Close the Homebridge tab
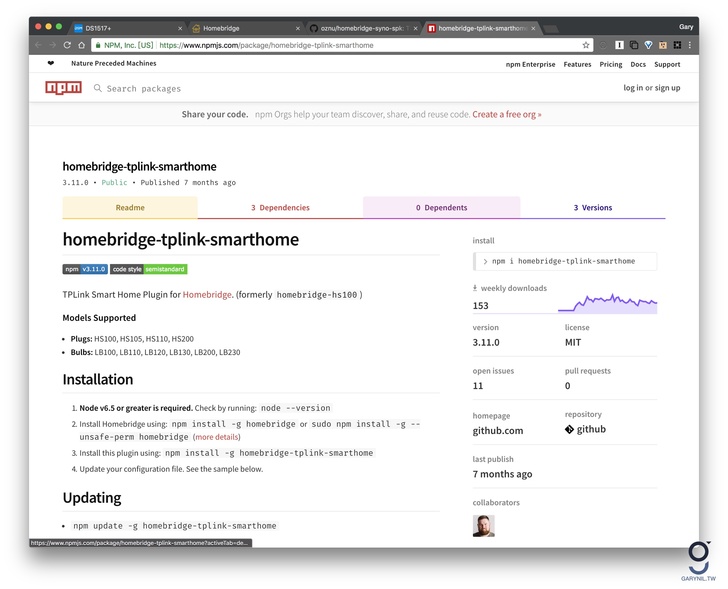Viewport: 728px width, 589px height. [x=298, y=28]
